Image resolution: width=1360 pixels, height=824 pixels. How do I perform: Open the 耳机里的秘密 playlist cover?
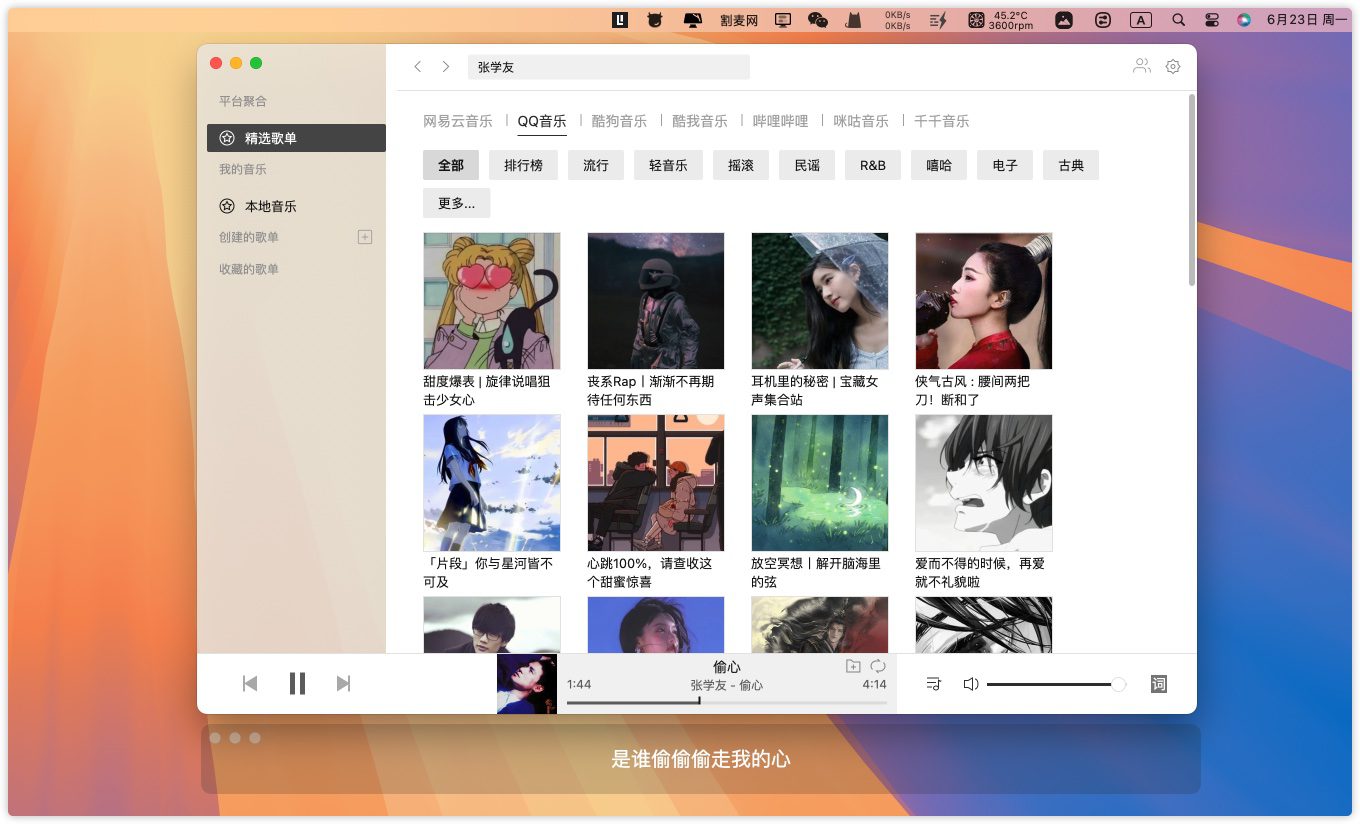coord(820,301)
